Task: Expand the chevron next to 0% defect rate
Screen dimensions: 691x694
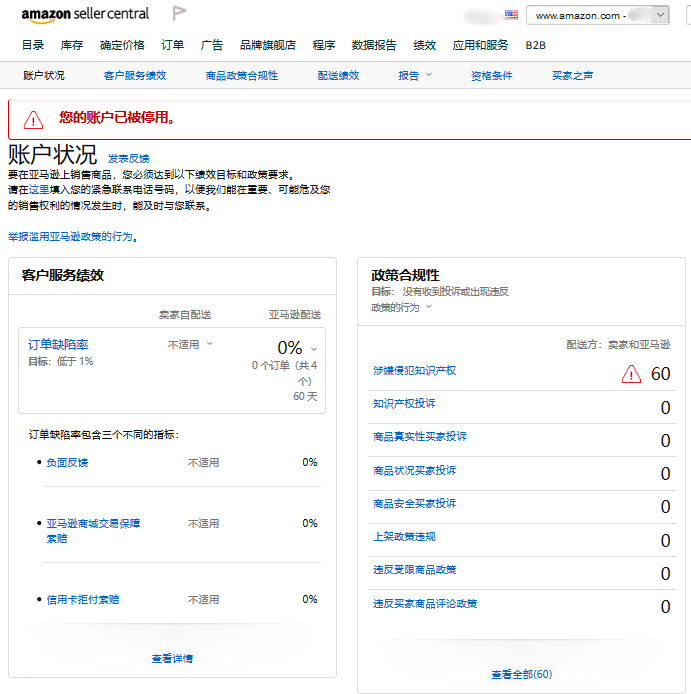Action: click(314, 349)
